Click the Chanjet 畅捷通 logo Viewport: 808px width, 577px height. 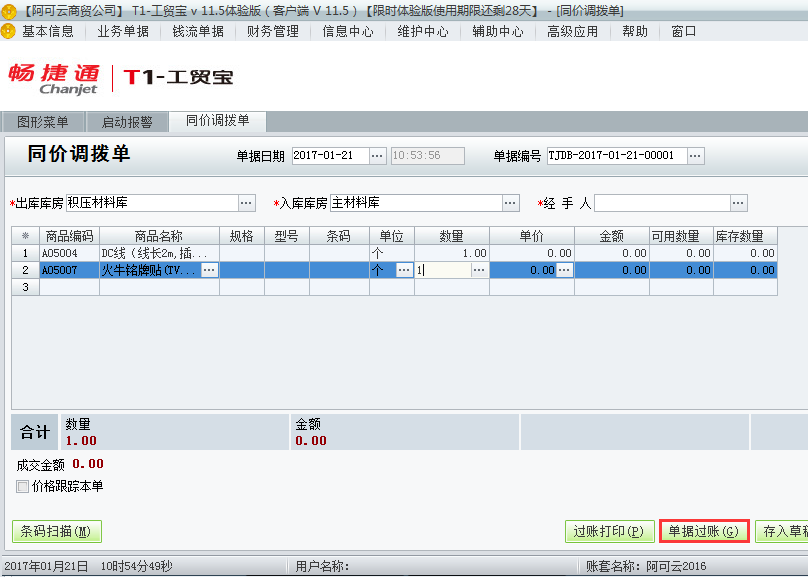[54, 79]
